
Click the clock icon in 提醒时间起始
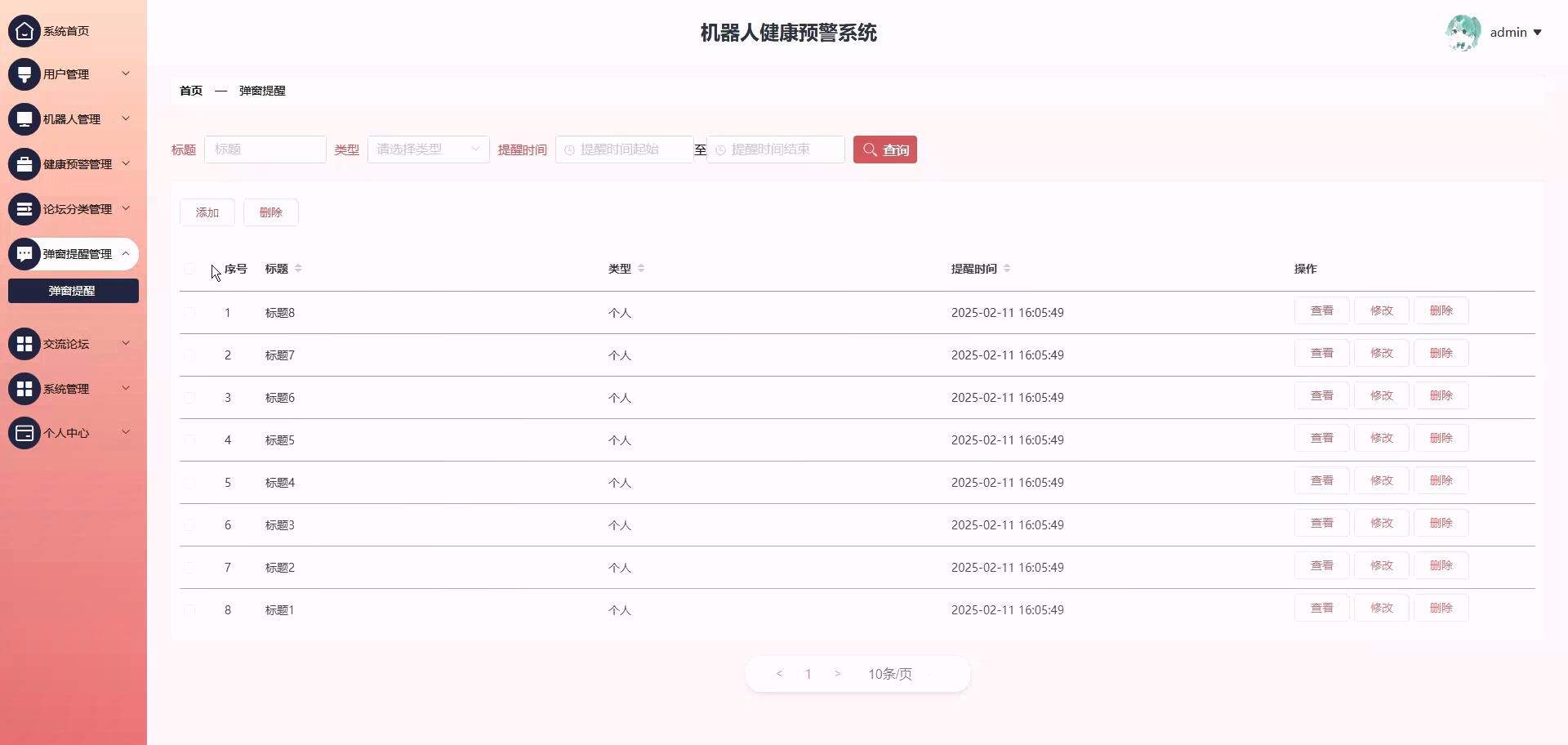pyautogui.click(x=569, y=150)
